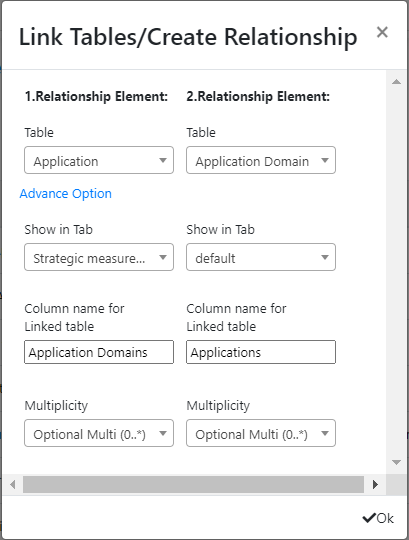
Task: Expand the default Show in Tab dropdown
Action: point(261,257)
